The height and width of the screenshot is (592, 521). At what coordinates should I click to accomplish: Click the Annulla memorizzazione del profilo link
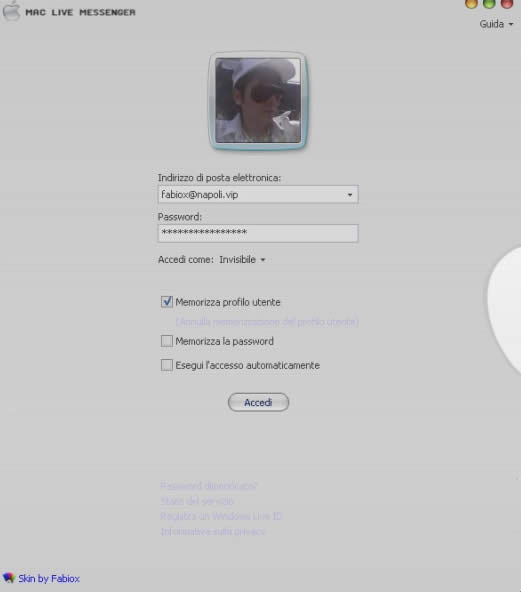point(267,322)
